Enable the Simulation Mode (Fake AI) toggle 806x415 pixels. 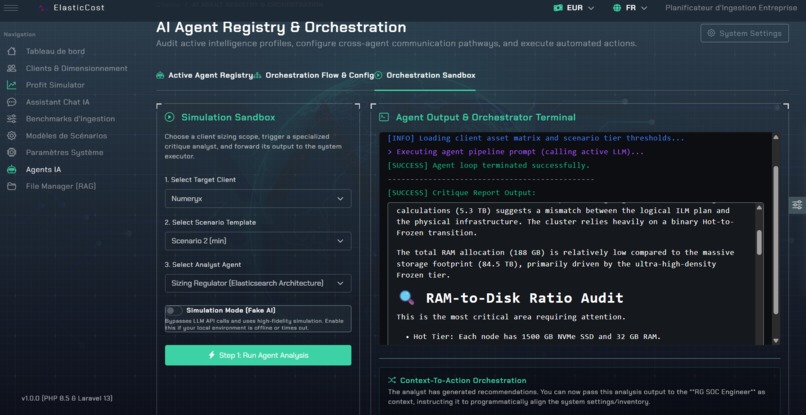174,311
